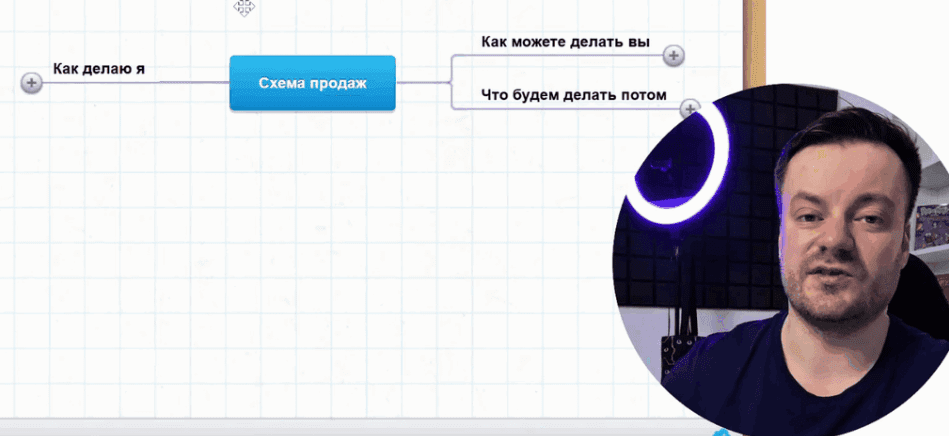Click the small blue icon at bottom edge
Screen dimensions: 949x436
[x=721, y=432]
